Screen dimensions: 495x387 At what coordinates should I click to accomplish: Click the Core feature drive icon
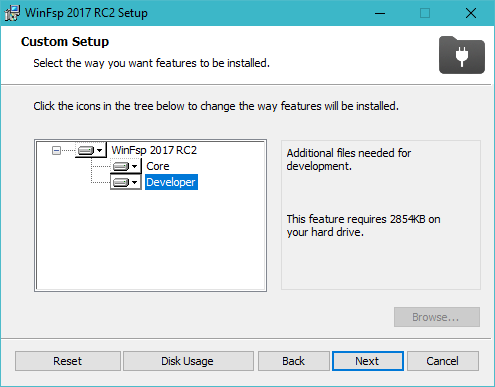pyautogui.click(x=121, y=166)
